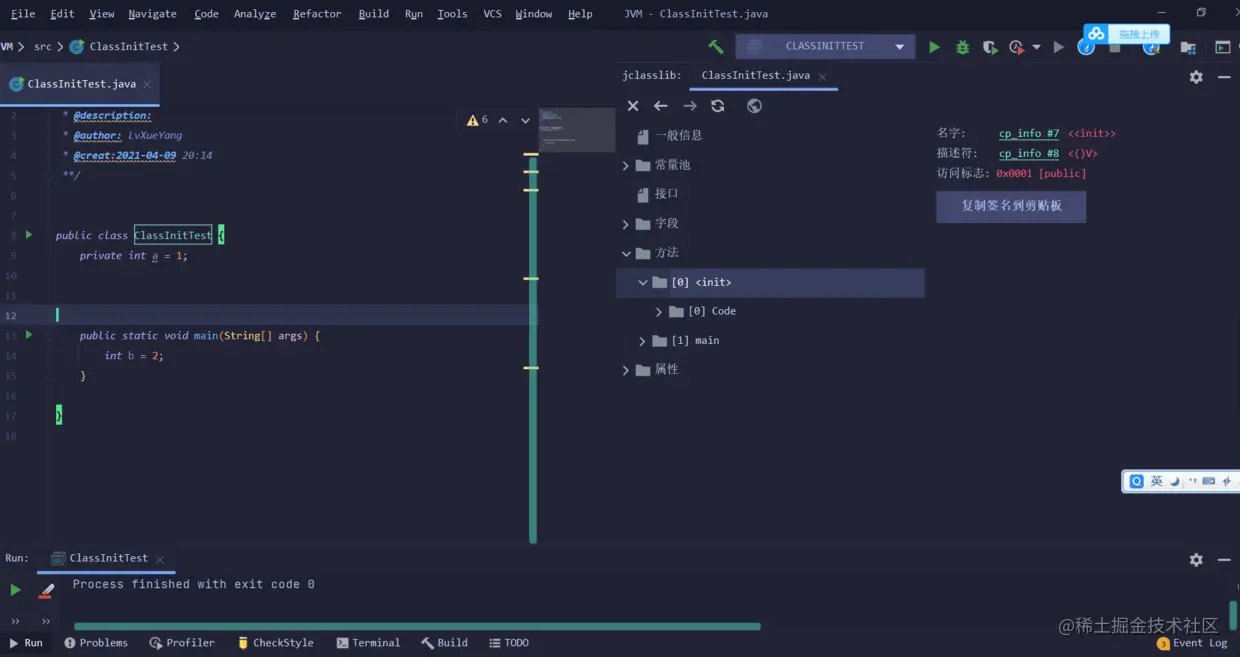1240x657 pixels.
Task: Select the [1] main tree row
Action: point(770,341)
